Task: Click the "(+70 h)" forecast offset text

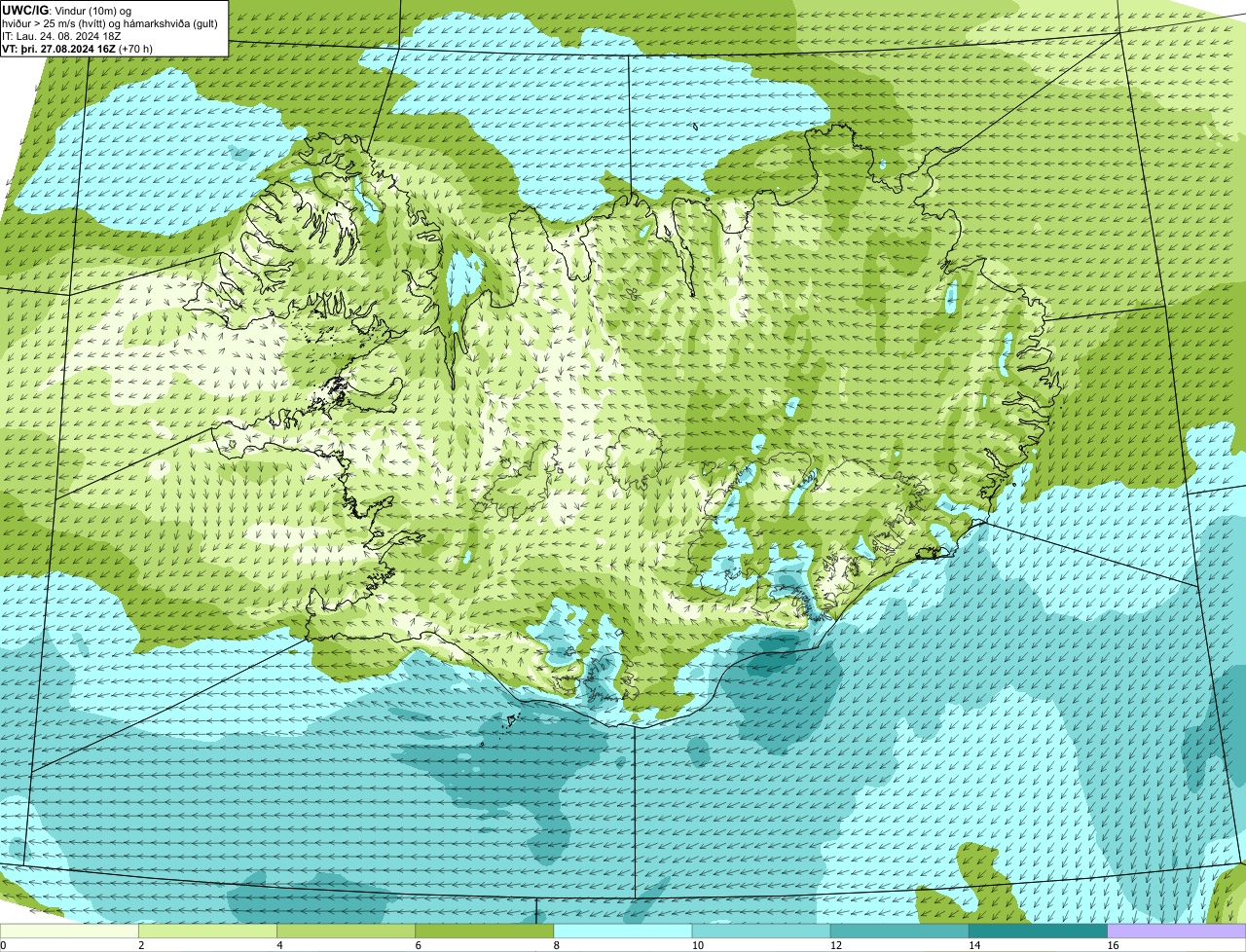Action: pos(135,49)
